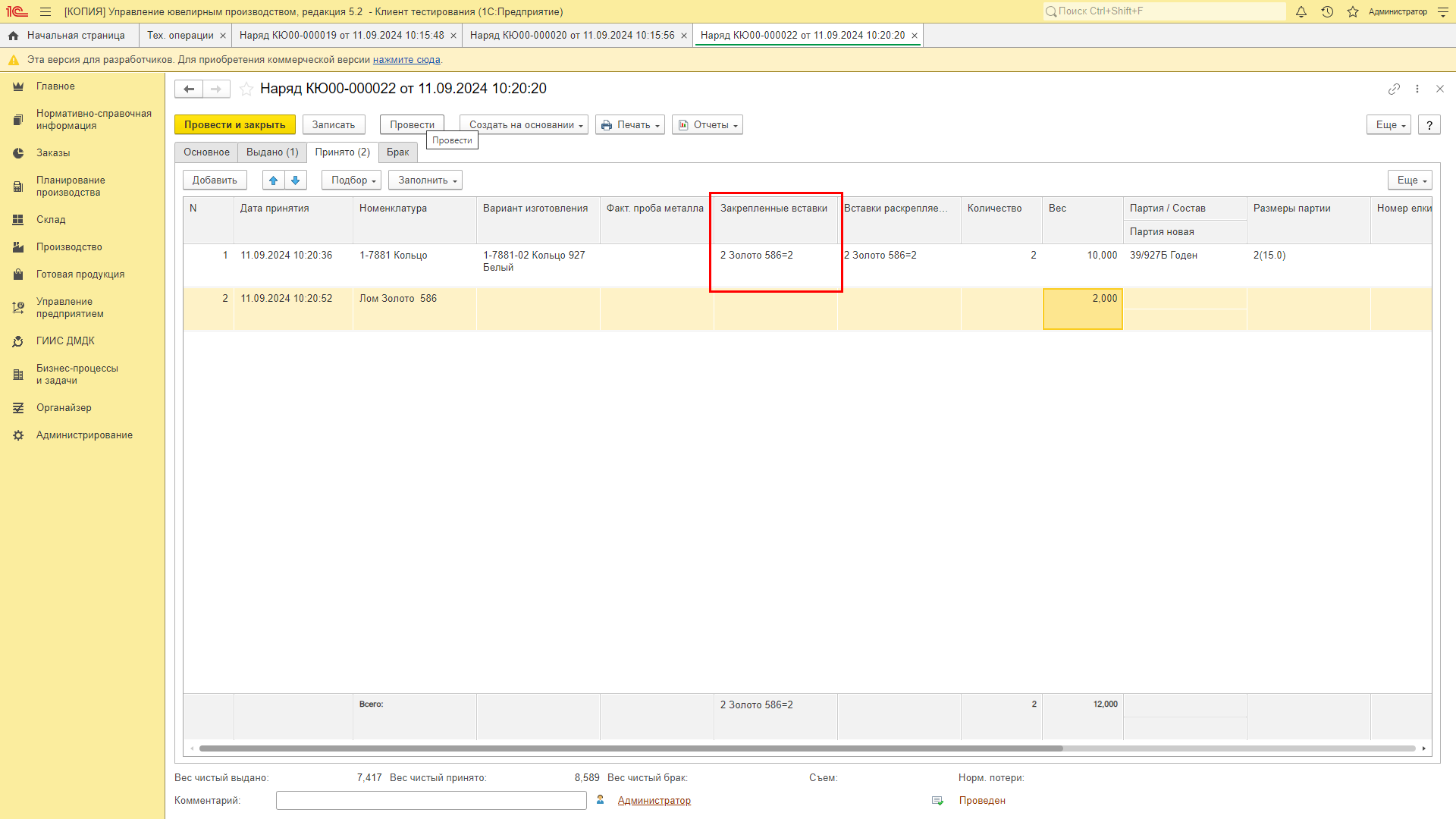Image resolution: width=1456 pixels, height=819 pixels.
Task: Open Администрирование section
Action: [x=84, y=435]
